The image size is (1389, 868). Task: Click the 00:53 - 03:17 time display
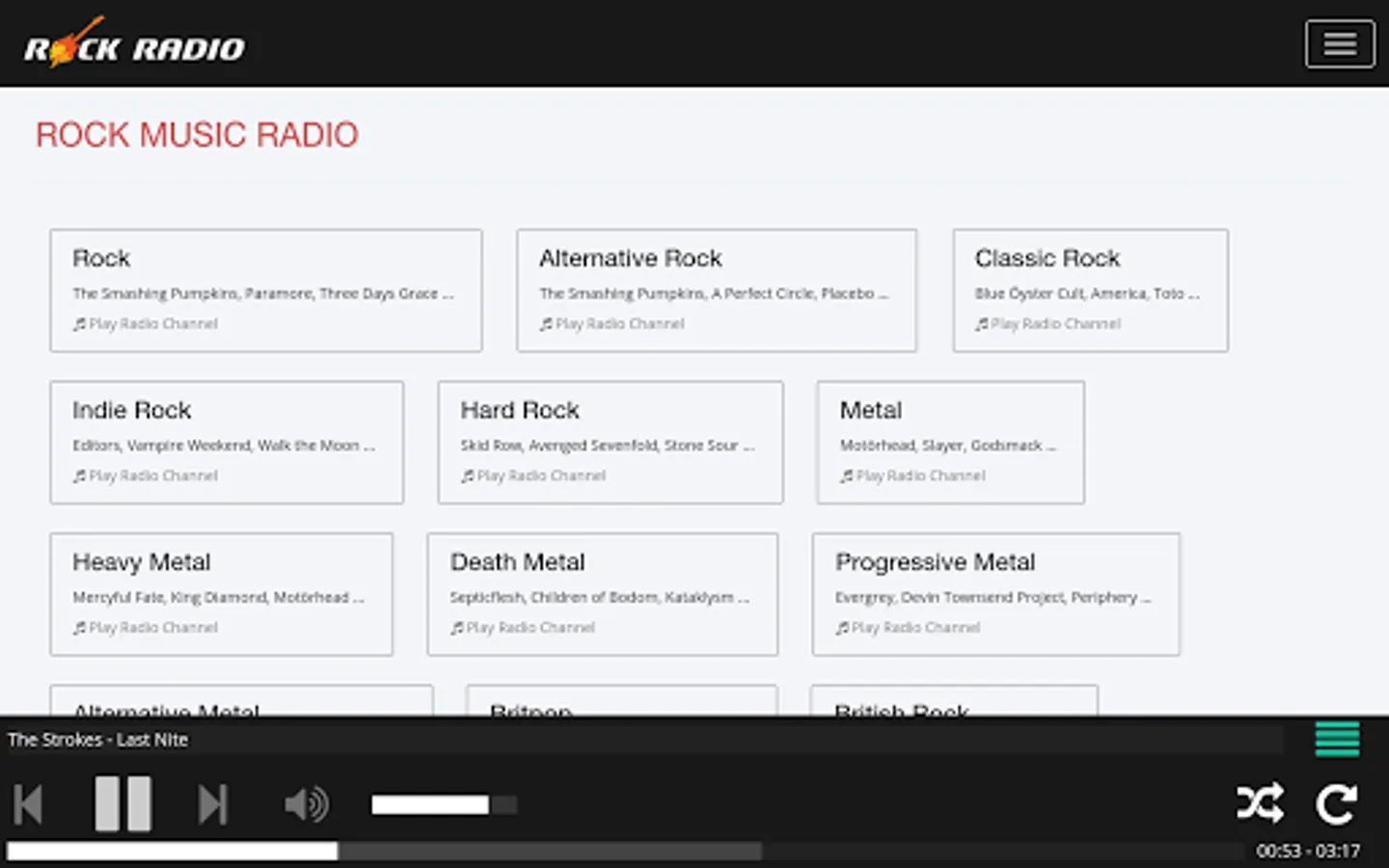1308,851
